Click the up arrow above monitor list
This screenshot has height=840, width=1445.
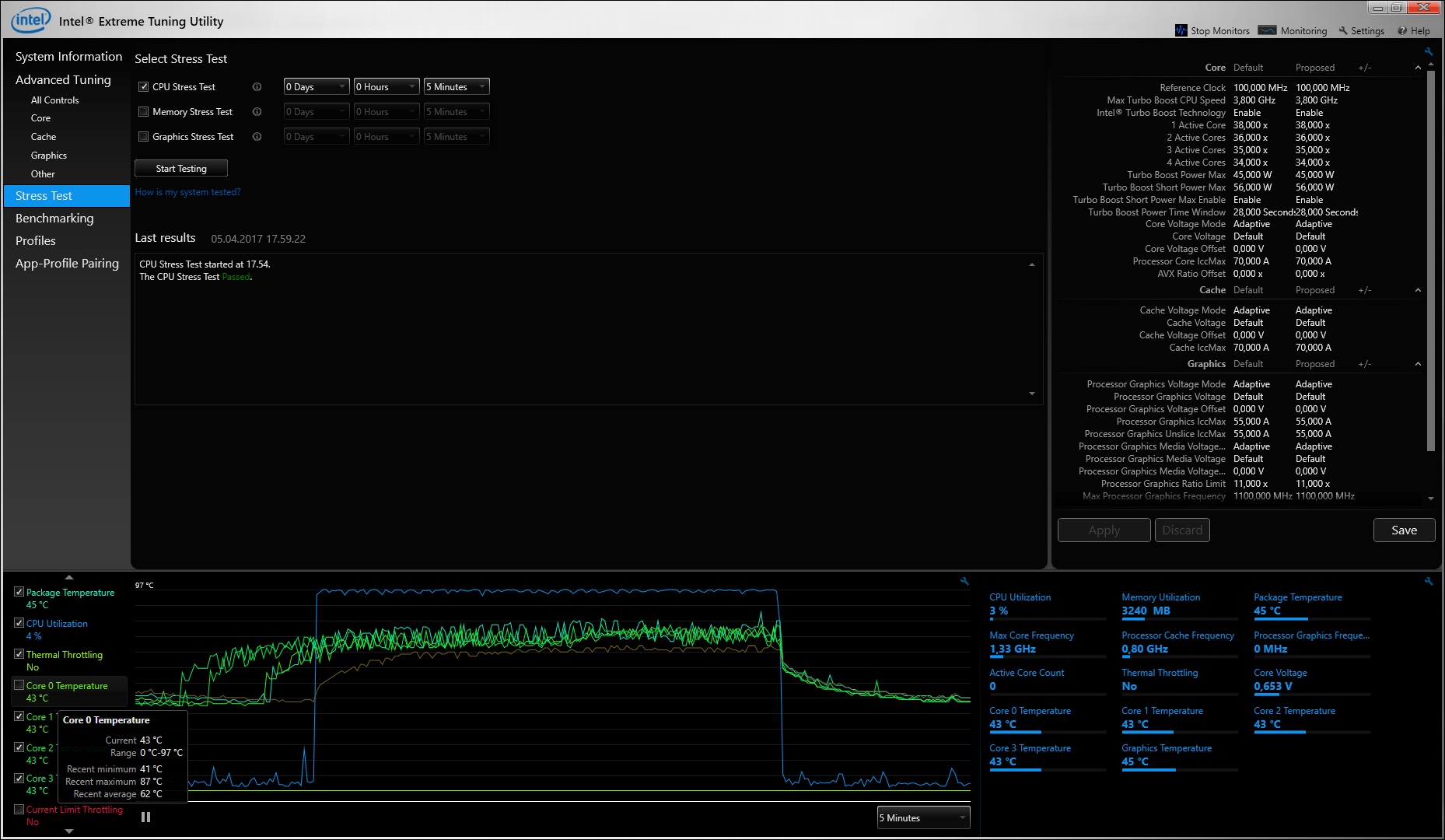click(69, 577)
